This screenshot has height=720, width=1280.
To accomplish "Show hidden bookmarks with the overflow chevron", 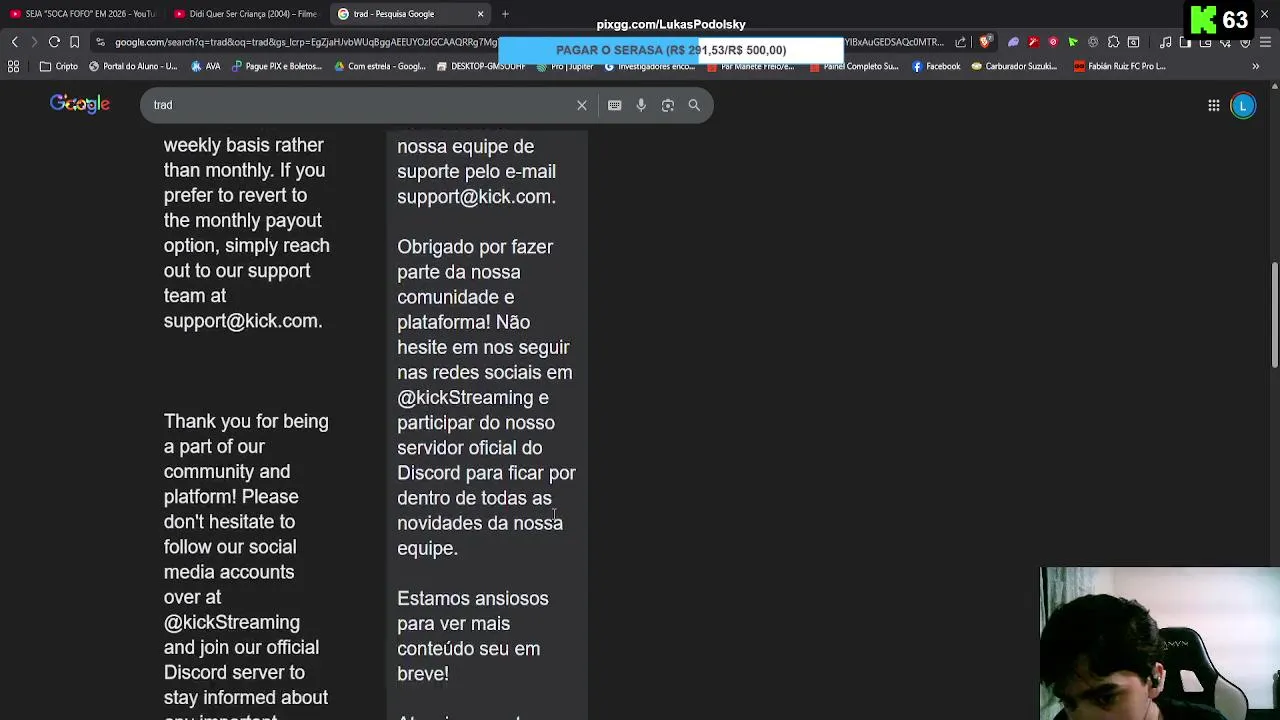I will [x=1255, y=66].
